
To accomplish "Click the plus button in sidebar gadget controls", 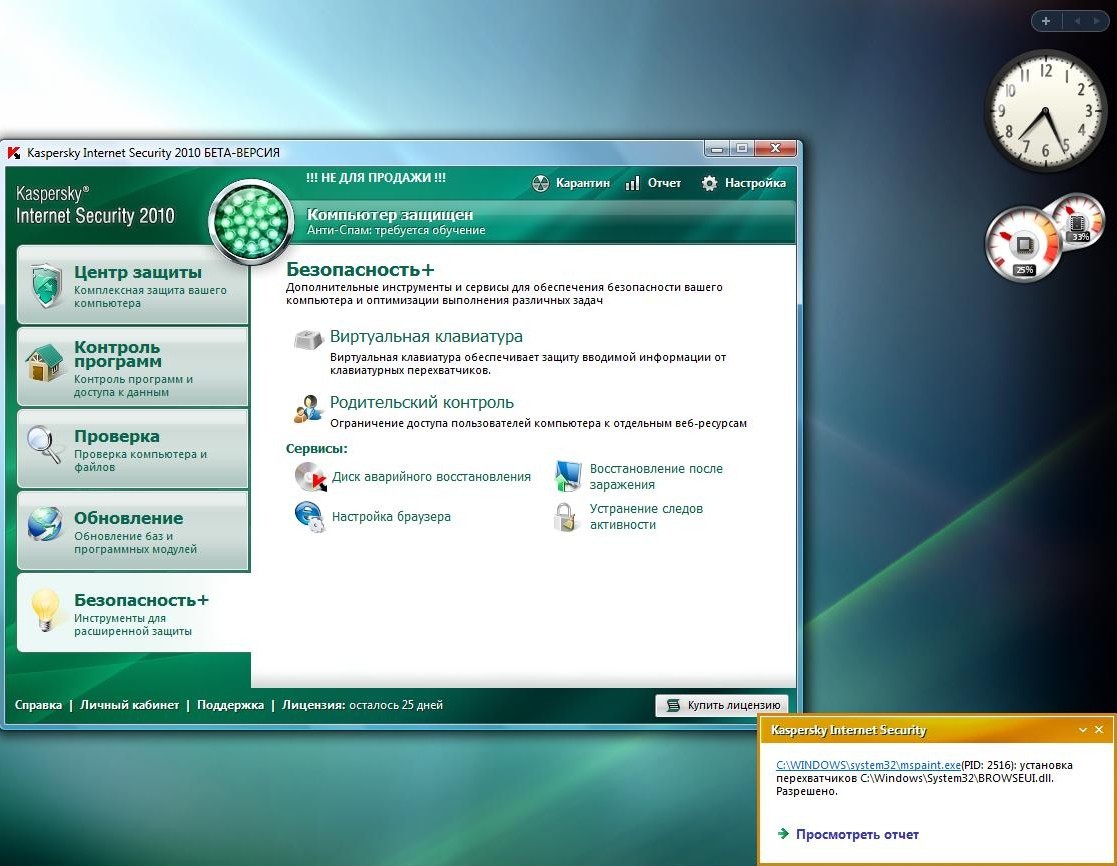I will pyautogui.click(x=1046, y=21).
